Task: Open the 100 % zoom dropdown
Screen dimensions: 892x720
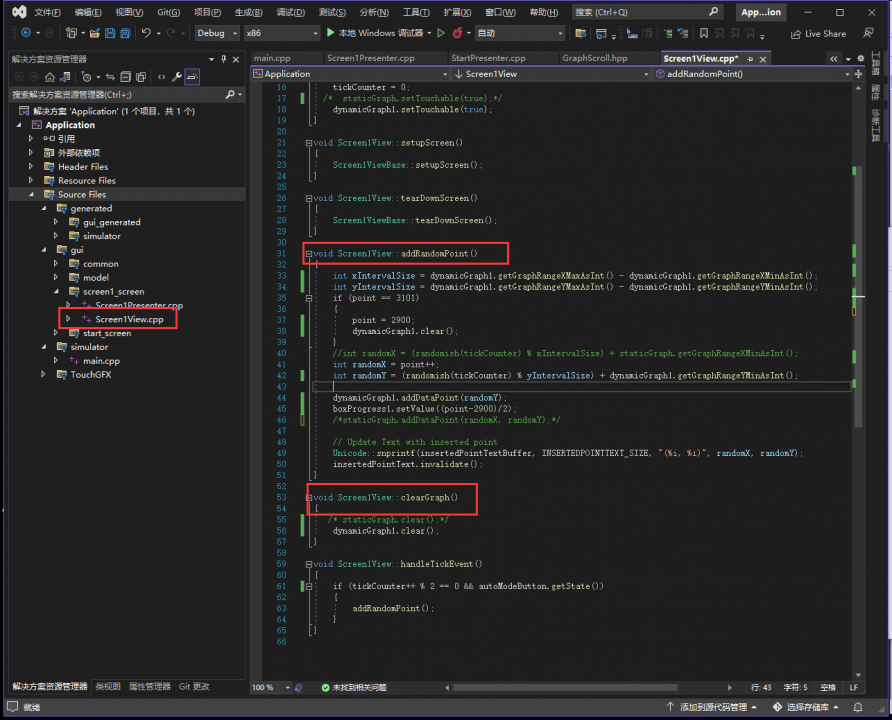Action: click(271, 688)
